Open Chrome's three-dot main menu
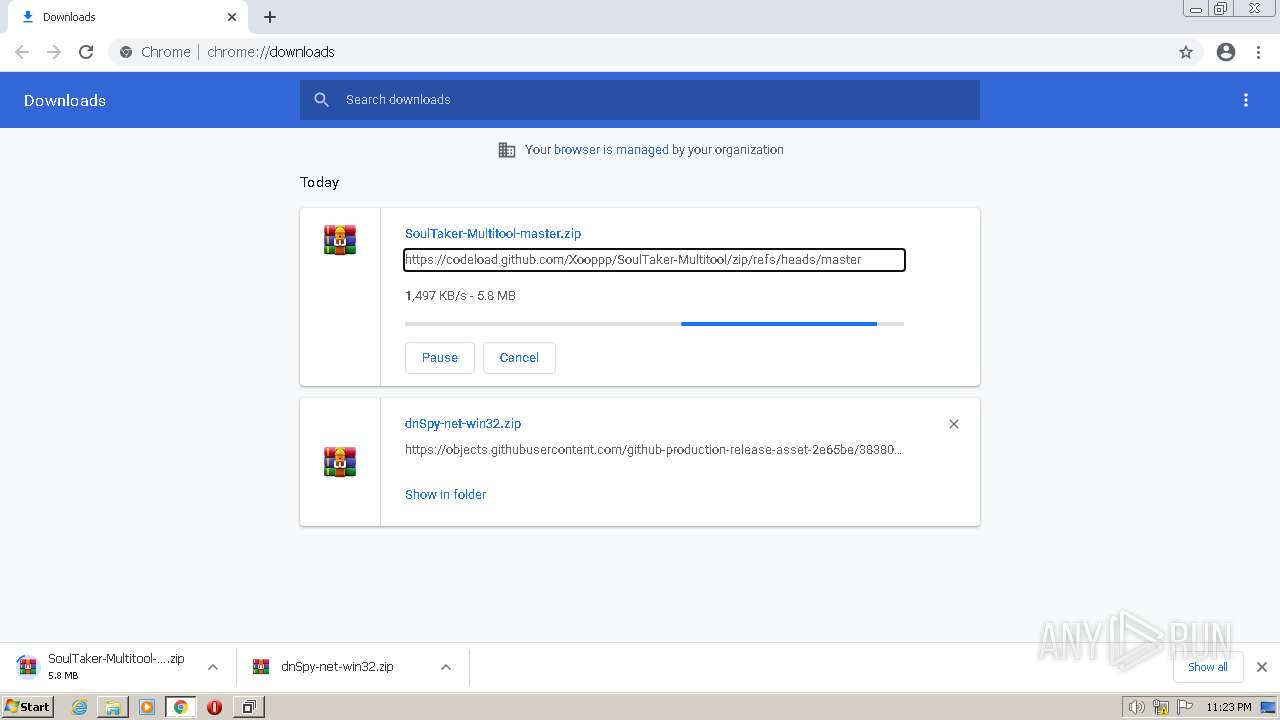Image resolution: width=1280 pixels, height=720 pixels. (x=1259, y=52)
